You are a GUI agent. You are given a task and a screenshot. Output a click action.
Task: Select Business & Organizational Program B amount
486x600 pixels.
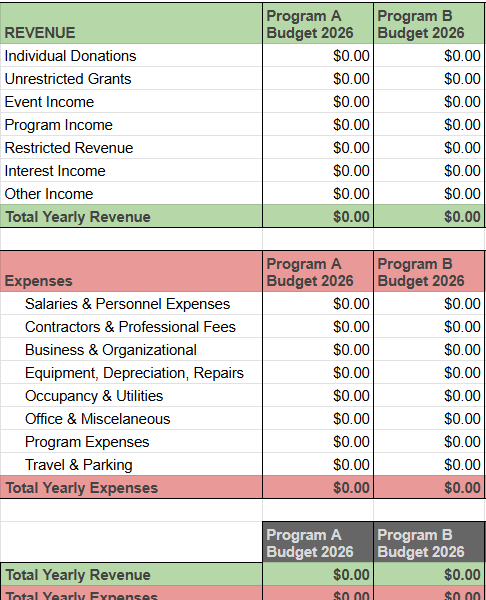click(x=429, y=349)
